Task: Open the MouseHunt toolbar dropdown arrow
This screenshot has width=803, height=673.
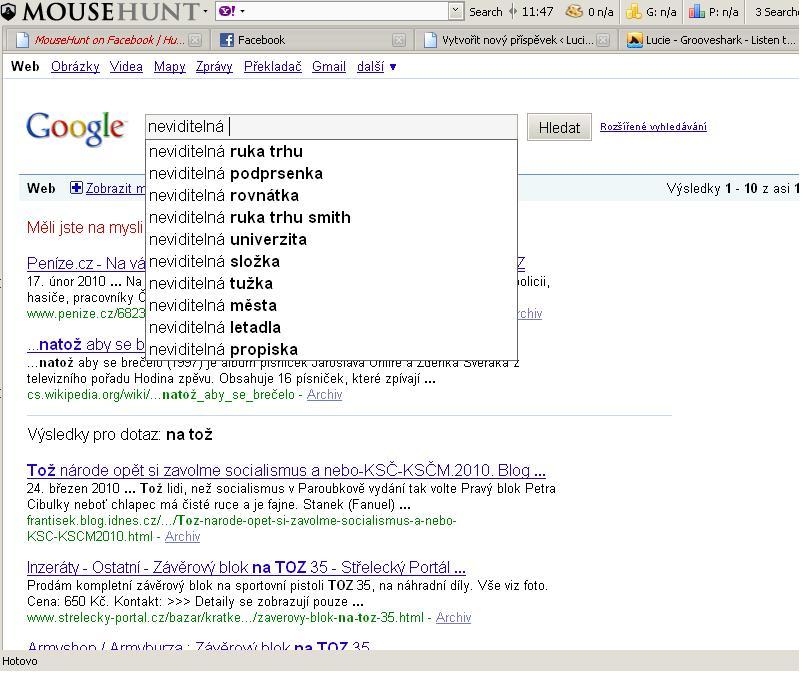Action: [205, 11]
